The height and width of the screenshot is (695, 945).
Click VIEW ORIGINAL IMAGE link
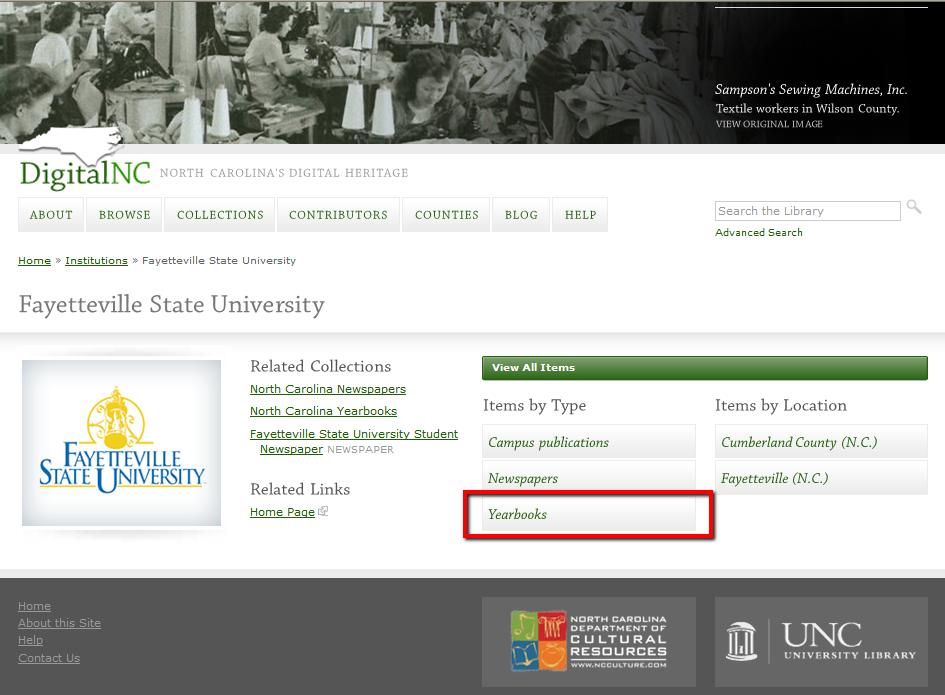coord(768,124)
